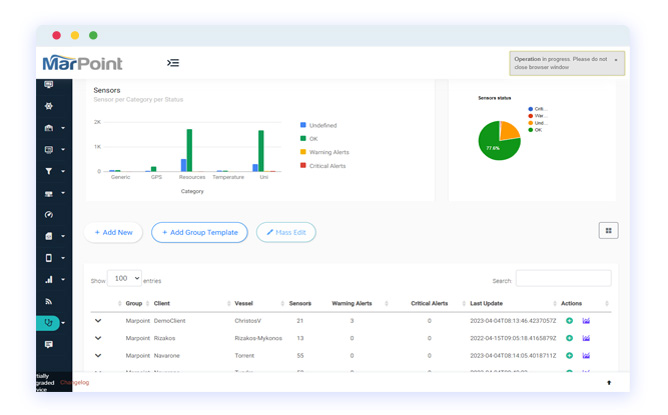This screenshot has height=415, width=668.
Task: Open chart icon for Rizakos-Mykonos row
Action: tap(586, 338)
